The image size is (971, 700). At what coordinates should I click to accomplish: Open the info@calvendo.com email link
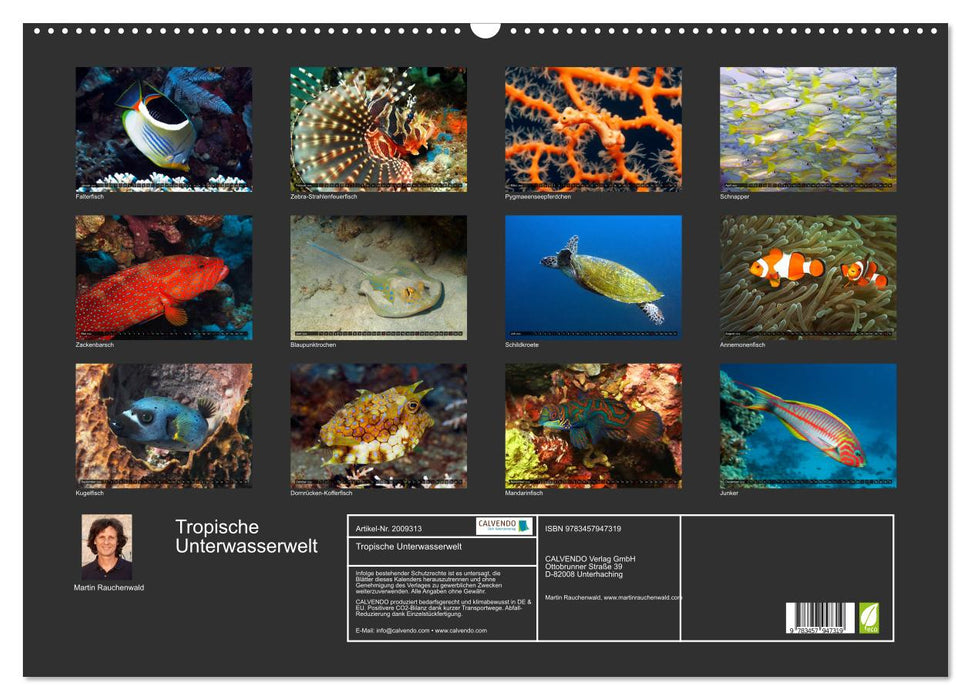point(402,631)
